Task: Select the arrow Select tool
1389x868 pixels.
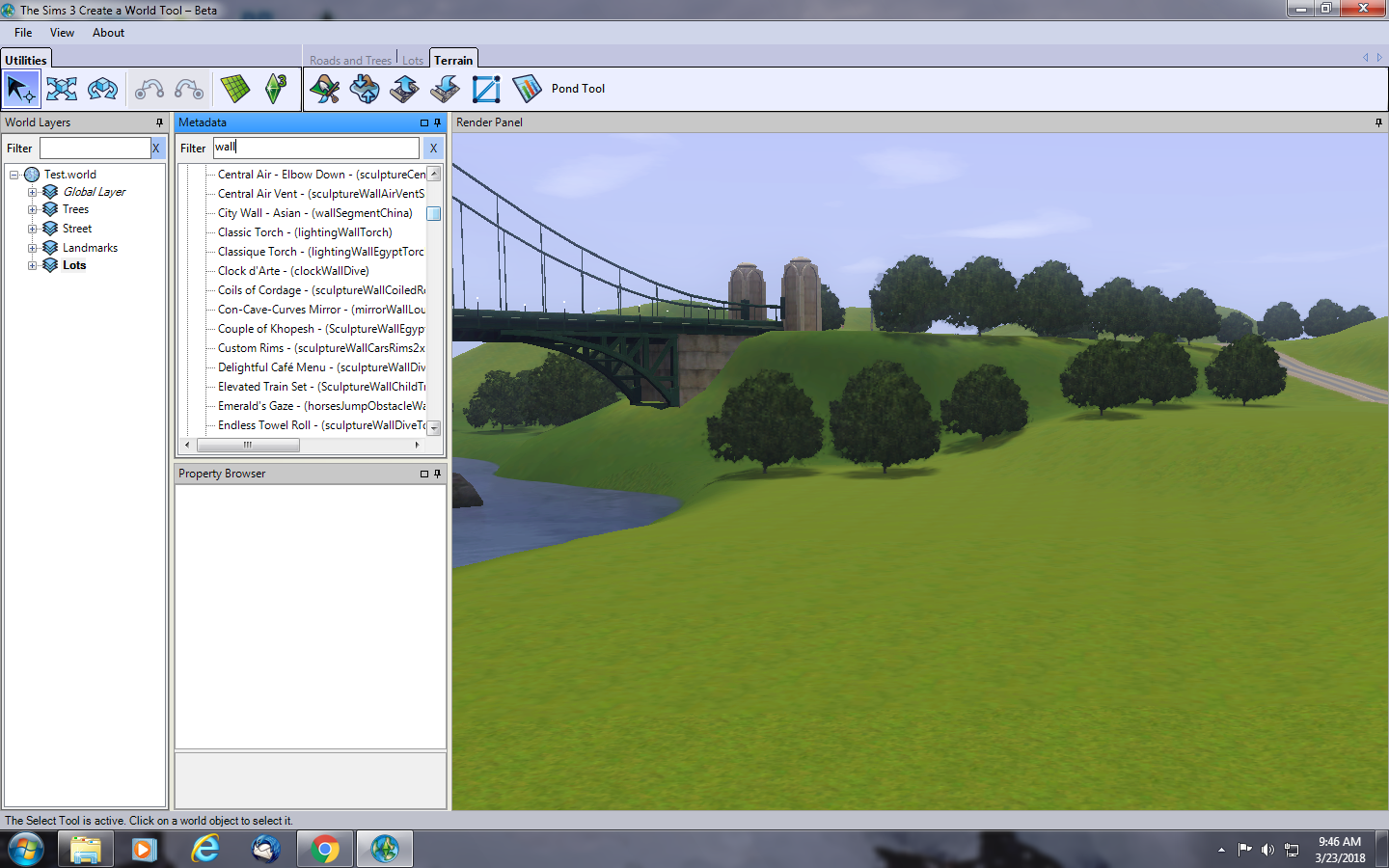Action: [x=20, y=90]
